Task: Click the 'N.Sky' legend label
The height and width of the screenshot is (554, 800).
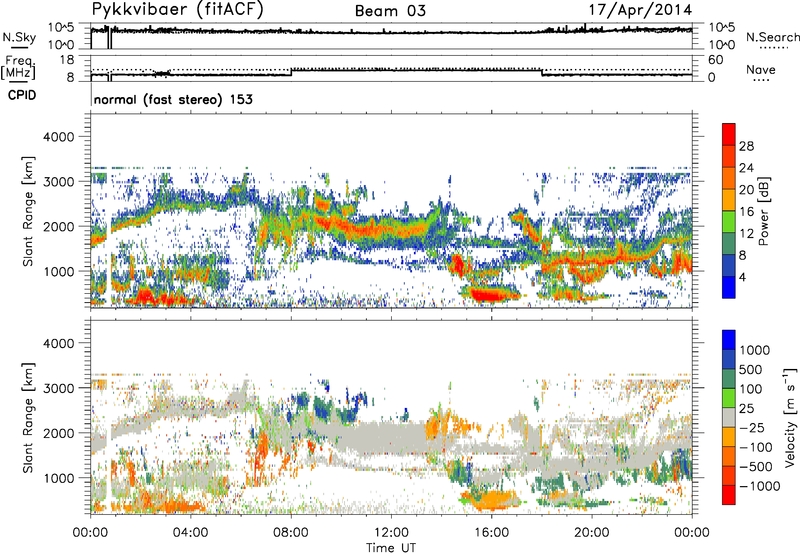Action: 19,37
